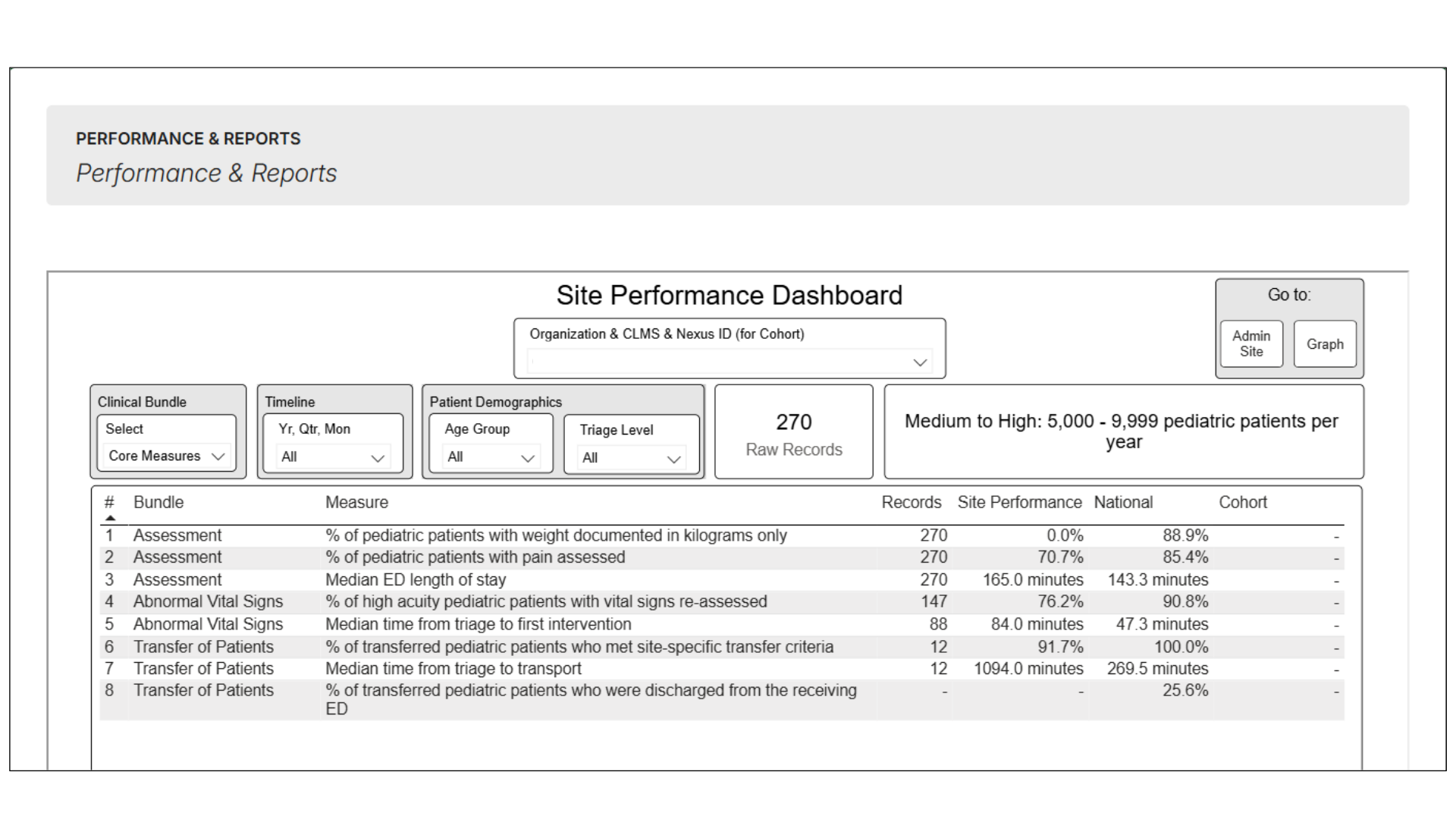The width and height of the screenshot is (1456, 819).
Task: Sort table by Measure column header
Action: tap(356, 502)
